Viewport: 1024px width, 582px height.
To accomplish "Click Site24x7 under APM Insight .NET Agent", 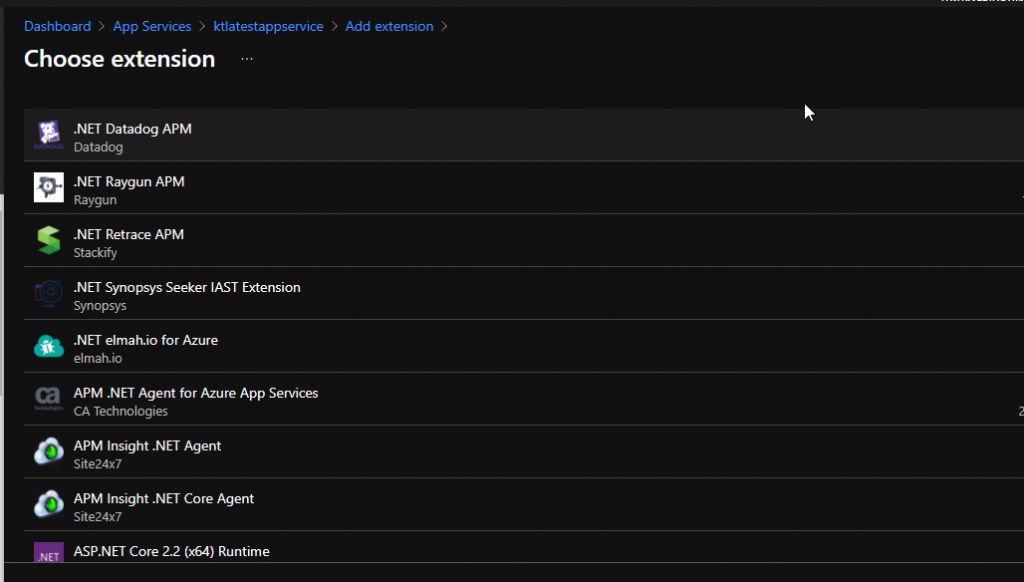I will (x=97, y=464).
